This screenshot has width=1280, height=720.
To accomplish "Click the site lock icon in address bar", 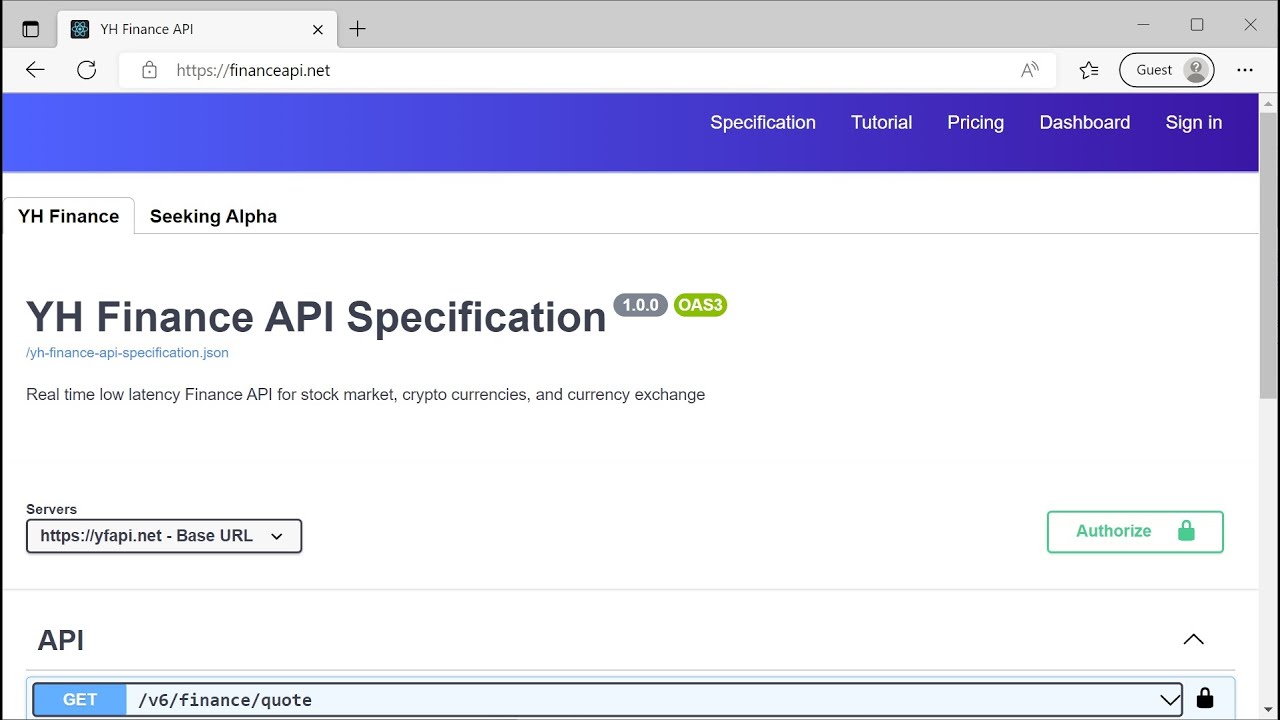I will click(x=149, y=70).
